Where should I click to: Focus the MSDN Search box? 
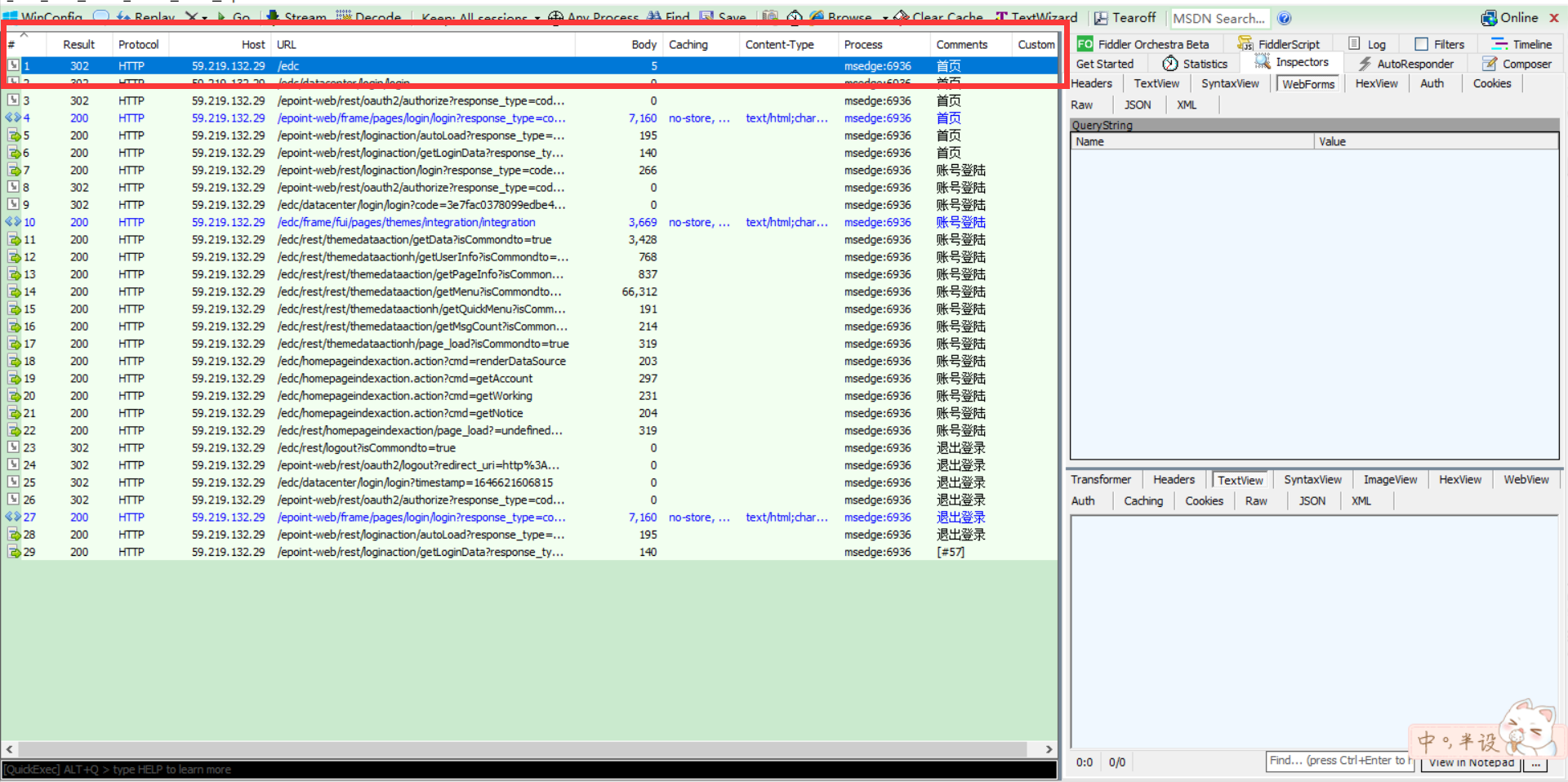pyautogui.click(x=1218, y=18)
